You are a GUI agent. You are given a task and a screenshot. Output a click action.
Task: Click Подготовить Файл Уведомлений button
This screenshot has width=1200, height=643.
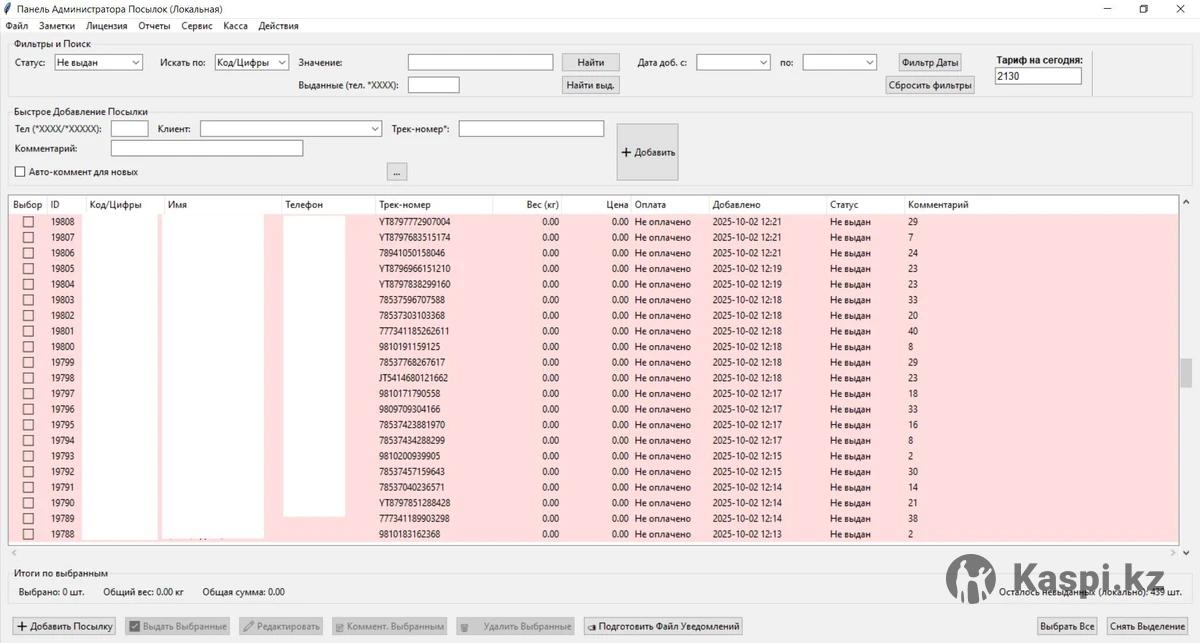(664, 626)
